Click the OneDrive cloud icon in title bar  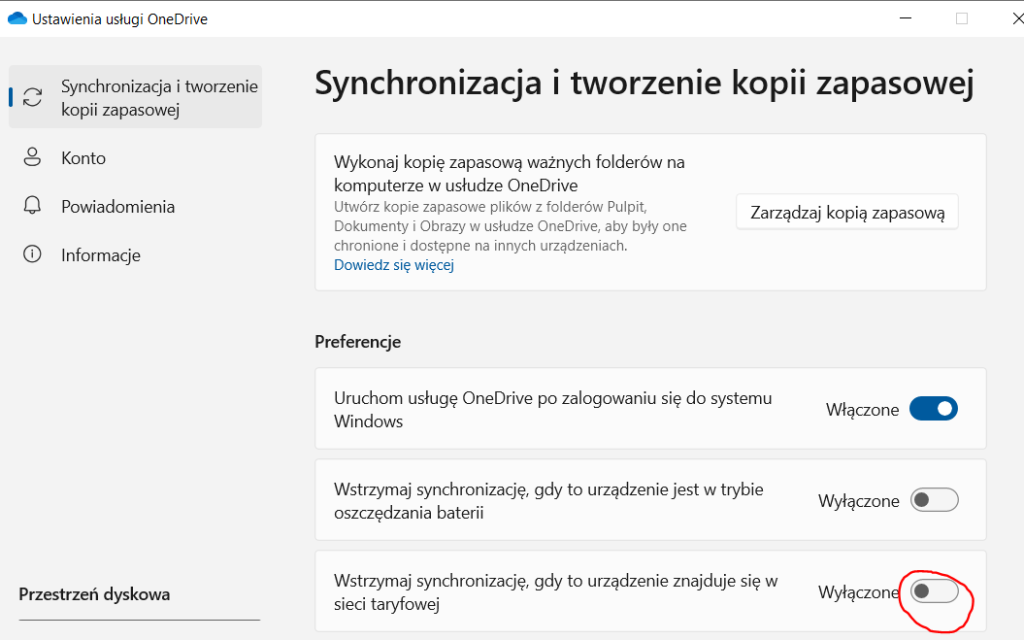coord(17,19)
